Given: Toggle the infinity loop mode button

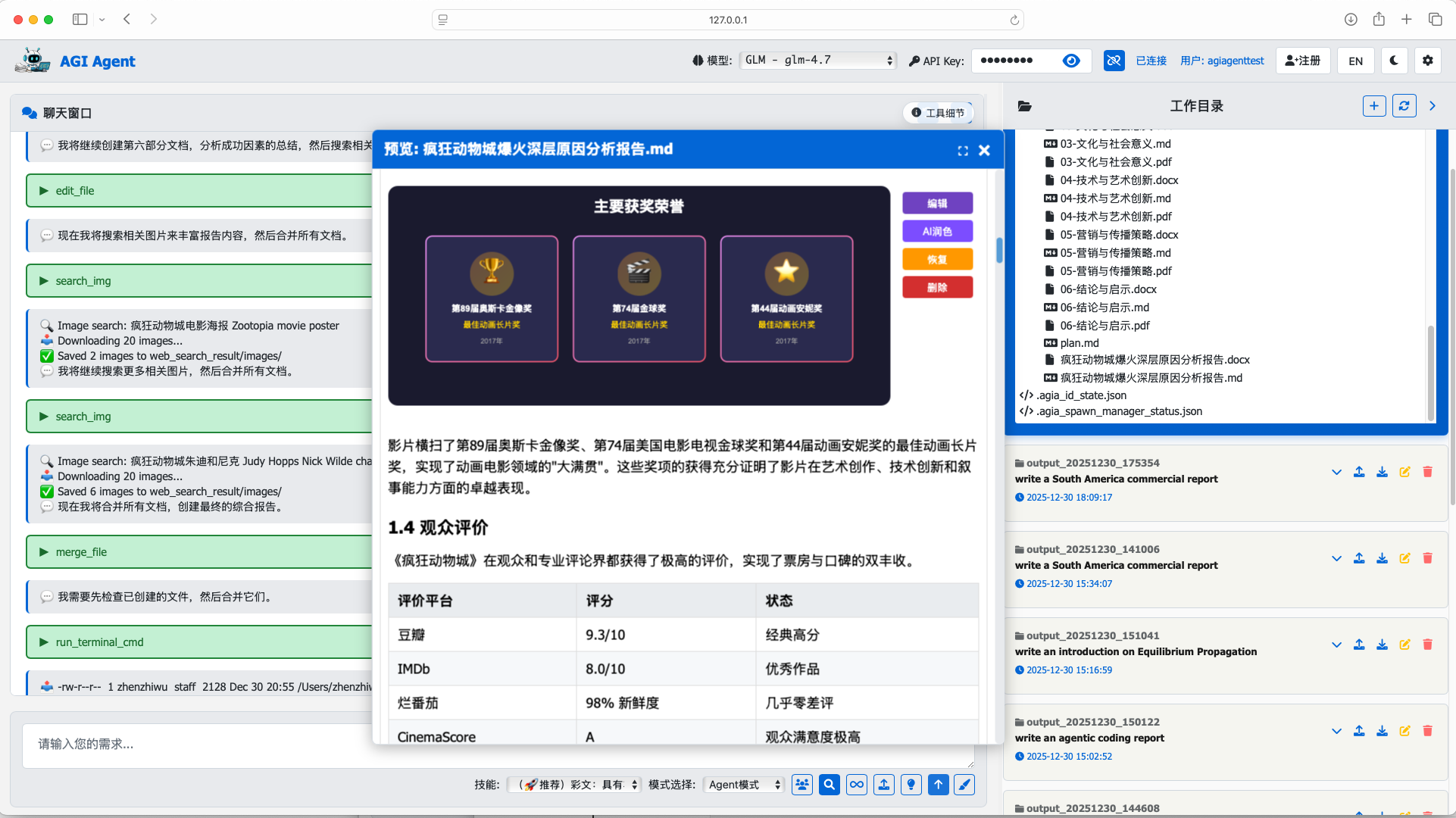Looking at the screenshot, I should (x=857, y=785).
